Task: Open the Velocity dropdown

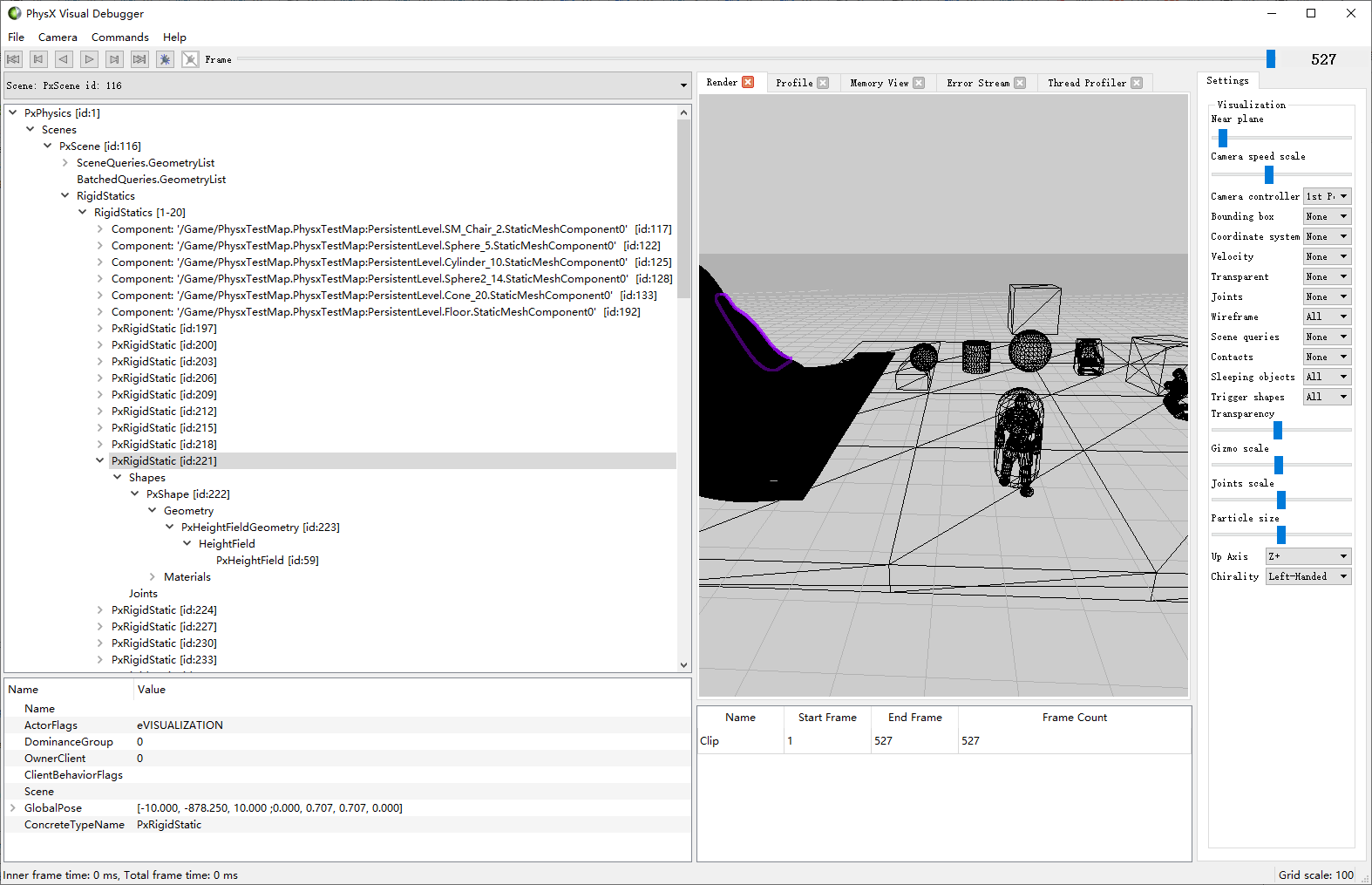Action: pos(1327,256)
